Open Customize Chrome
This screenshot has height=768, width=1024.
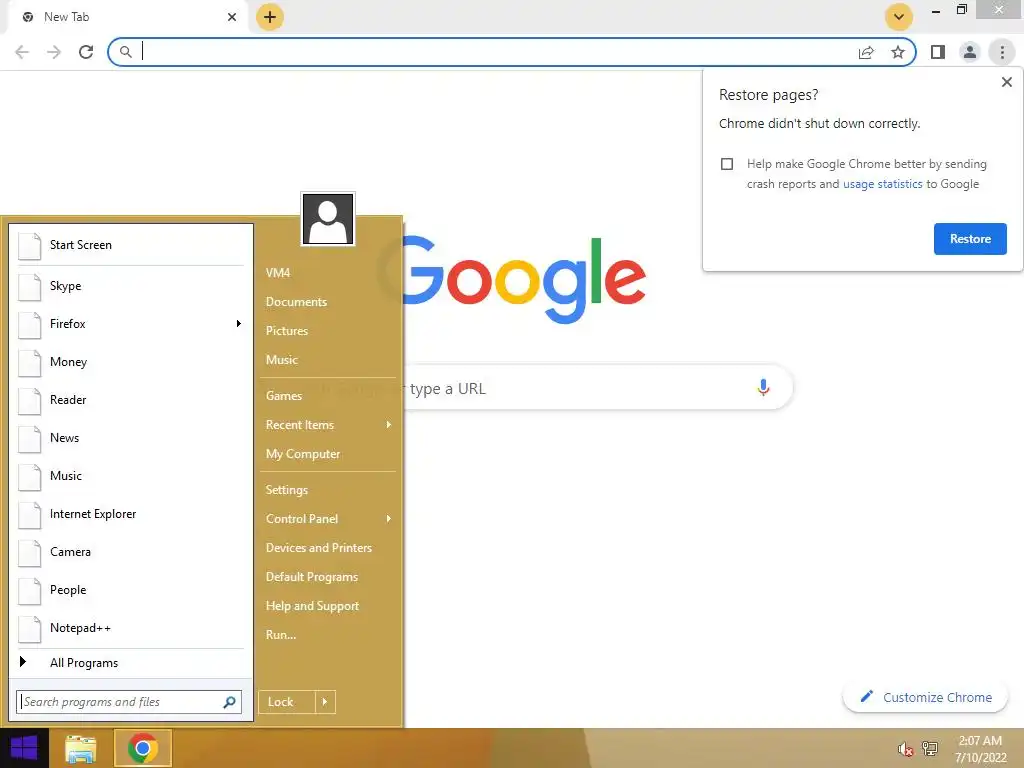[x=925, y=697]
